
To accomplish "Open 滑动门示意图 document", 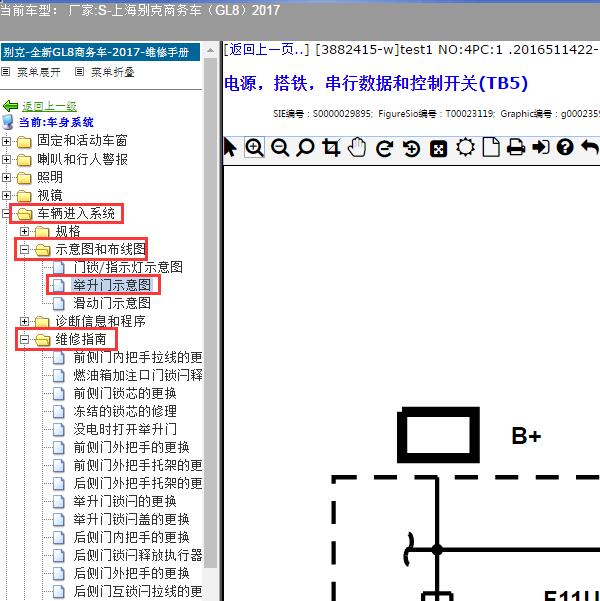I will [x=112, y=303].
